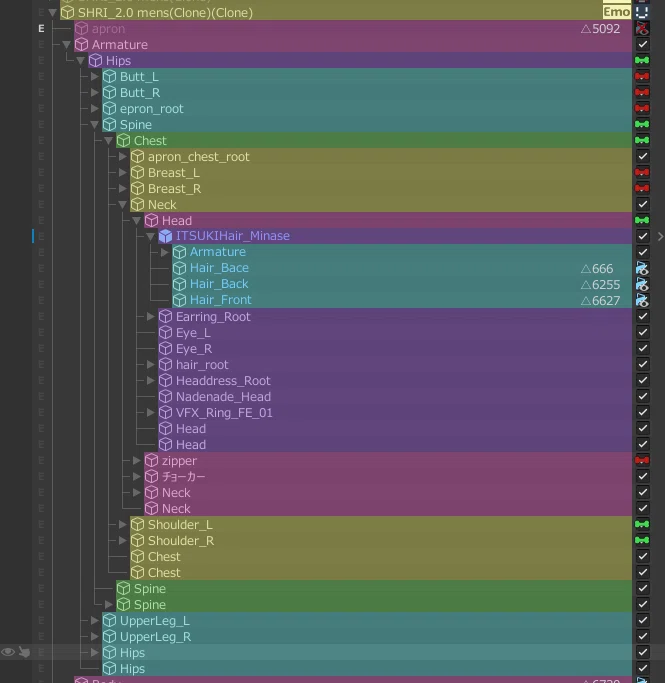Viewport: 665px width, 683px height.
Task: Click the cube icon beside Nadenade_Head
Action: coord(165,396)
